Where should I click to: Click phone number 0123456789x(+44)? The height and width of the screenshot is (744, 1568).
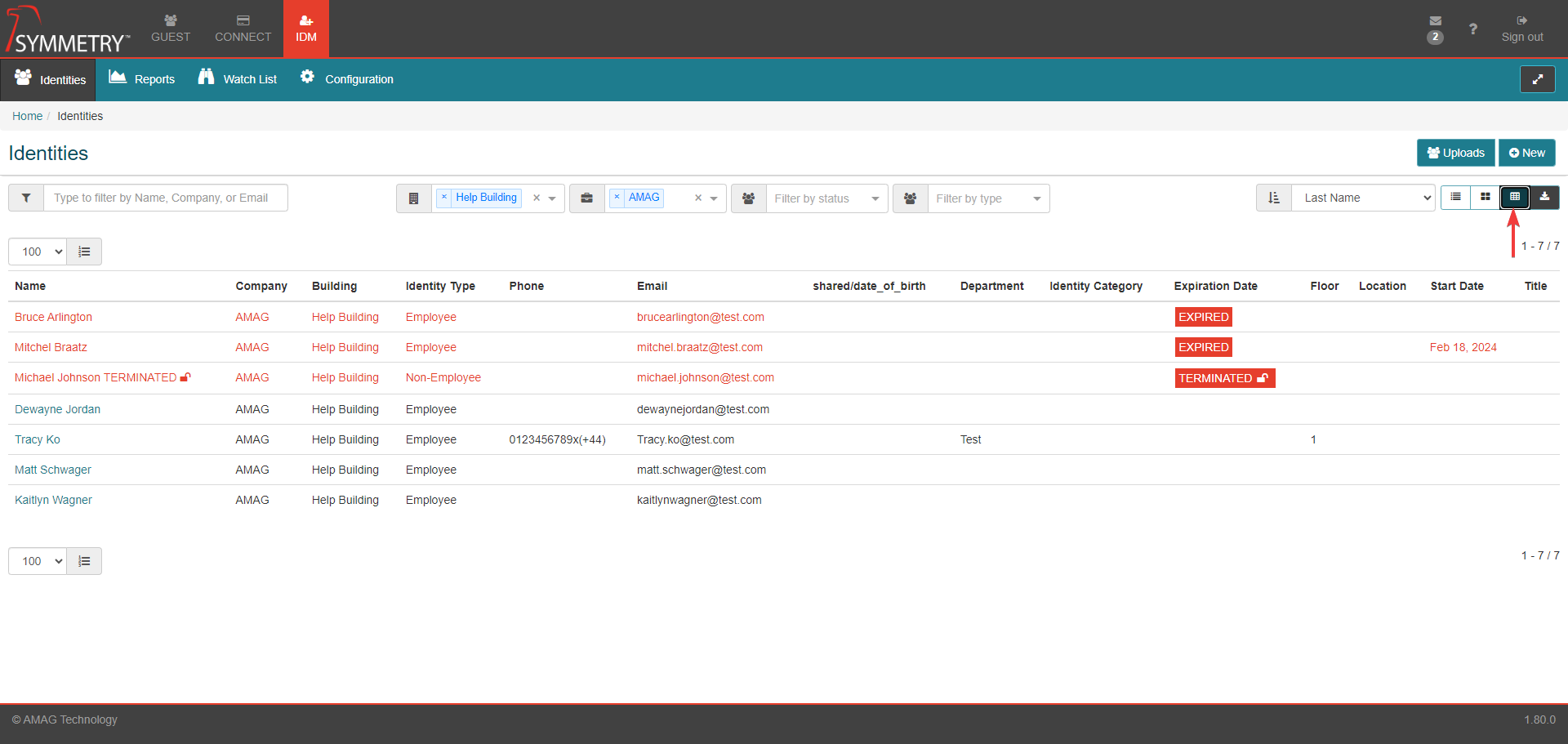(557, 439)
